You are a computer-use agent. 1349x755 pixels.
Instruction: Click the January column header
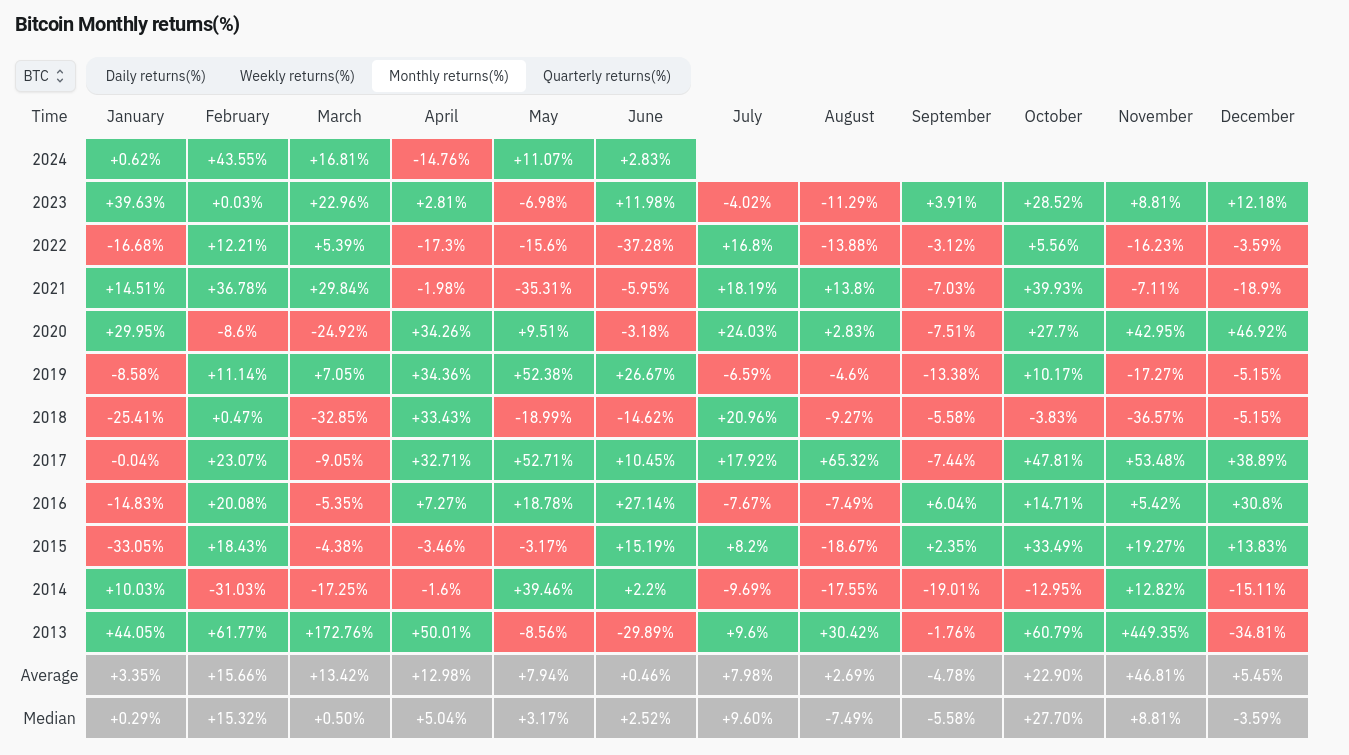click(135, 116)
